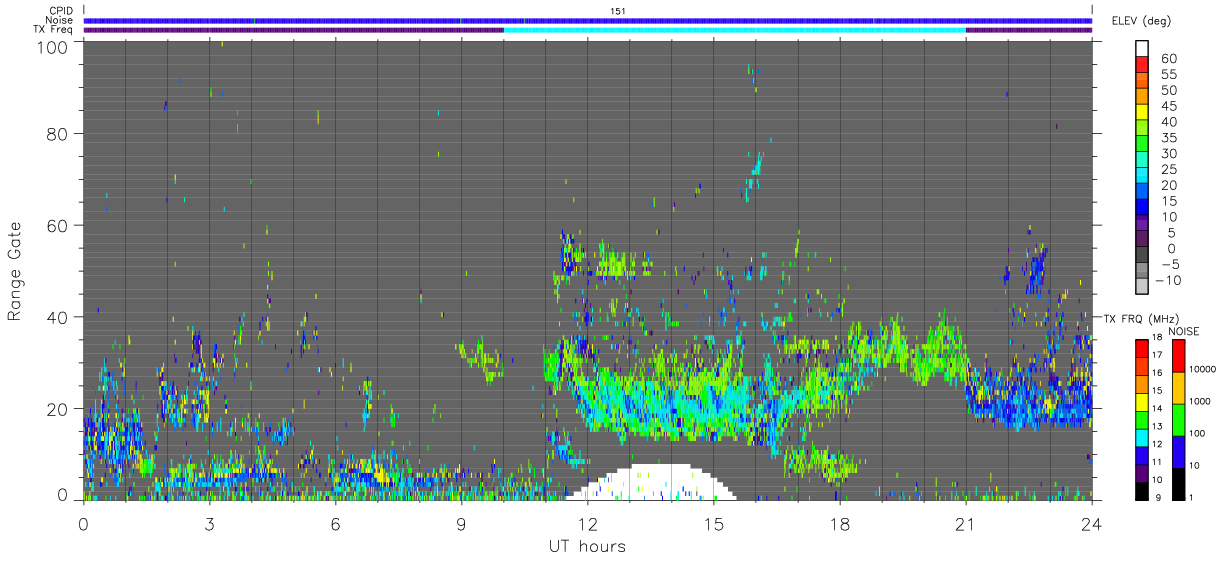Click the 'NOISE' legend title
Image resolution: width=1228 pixels, height=567 pixels.
[1184, 331]
